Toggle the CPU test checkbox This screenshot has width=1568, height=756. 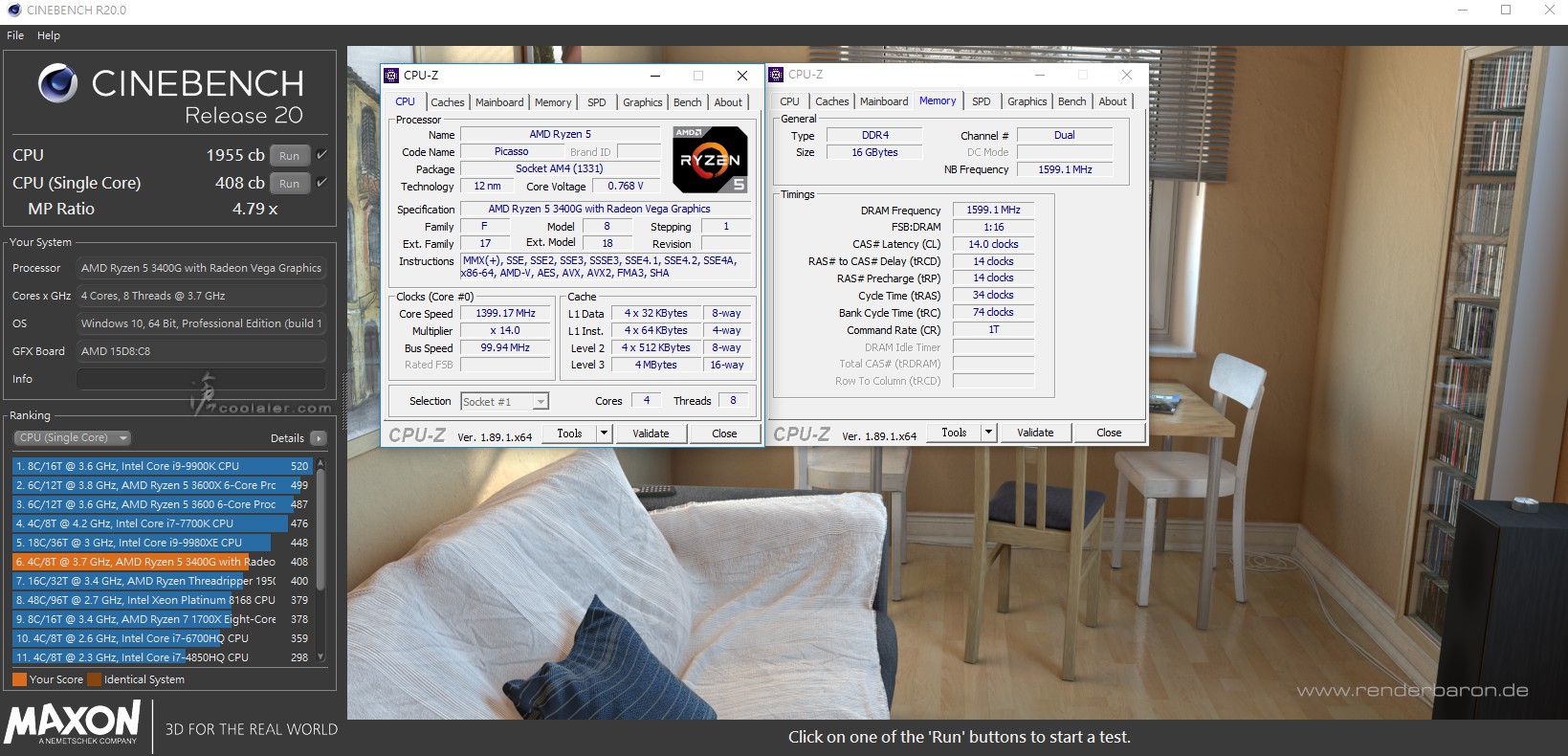point(321,155)
